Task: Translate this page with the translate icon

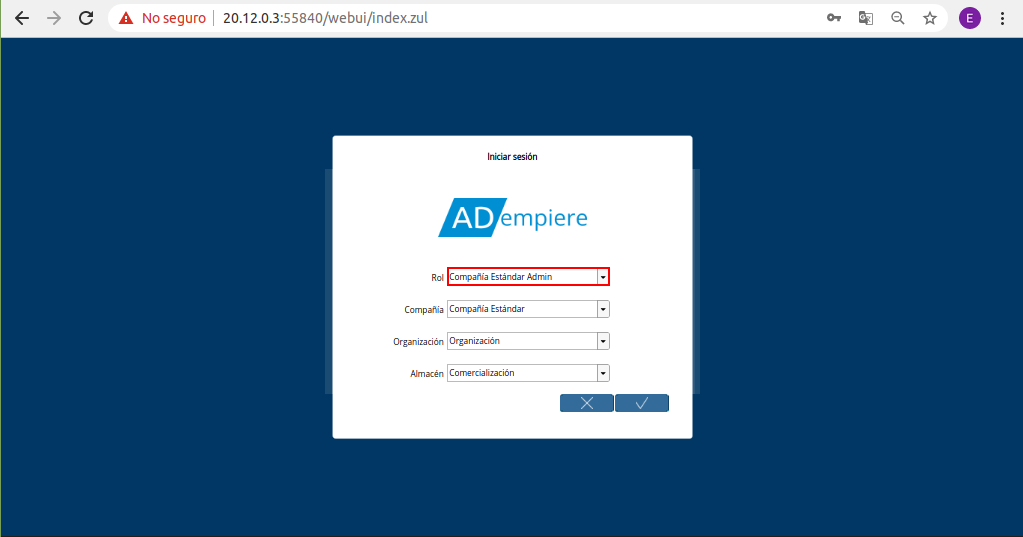Action: (x=866, y=18)
